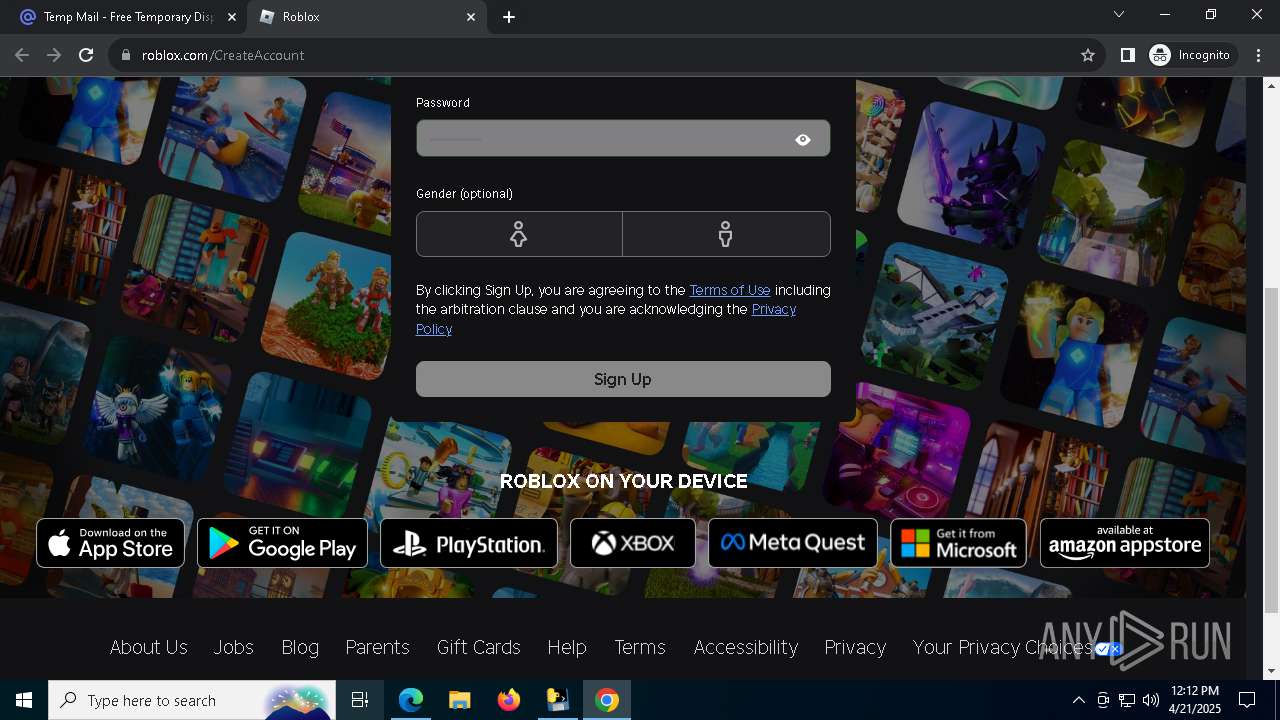Close the Roblox tab
The height and width of the screenshot is (720, 1280).
point(471,17)
